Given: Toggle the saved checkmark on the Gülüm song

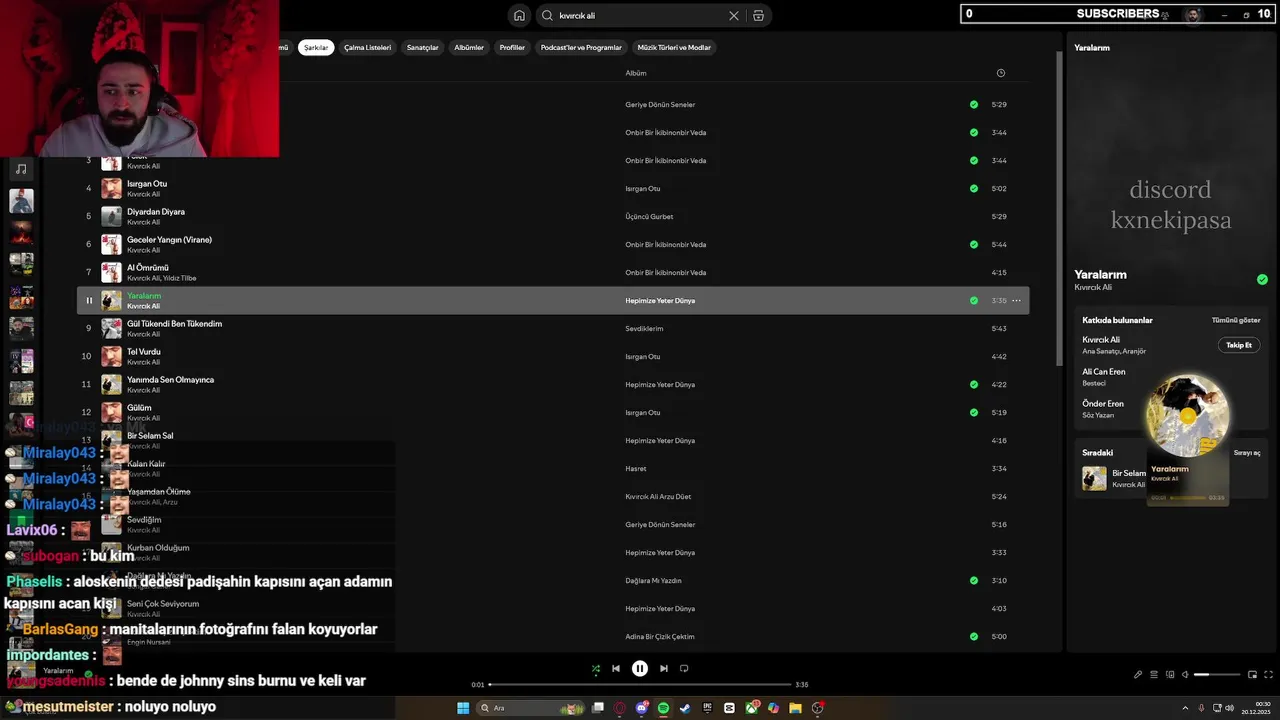Looking at the screenshot, I should (974, 412).
